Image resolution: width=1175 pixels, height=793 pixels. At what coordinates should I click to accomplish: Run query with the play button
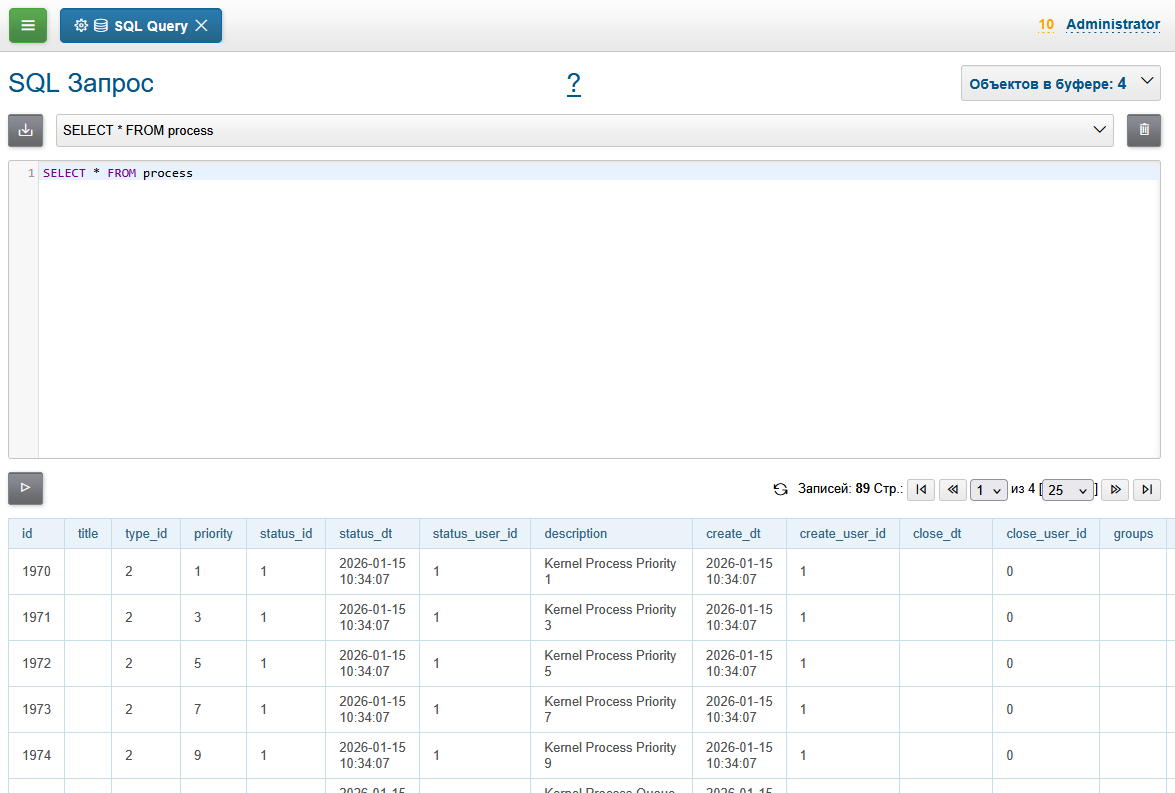26,488
